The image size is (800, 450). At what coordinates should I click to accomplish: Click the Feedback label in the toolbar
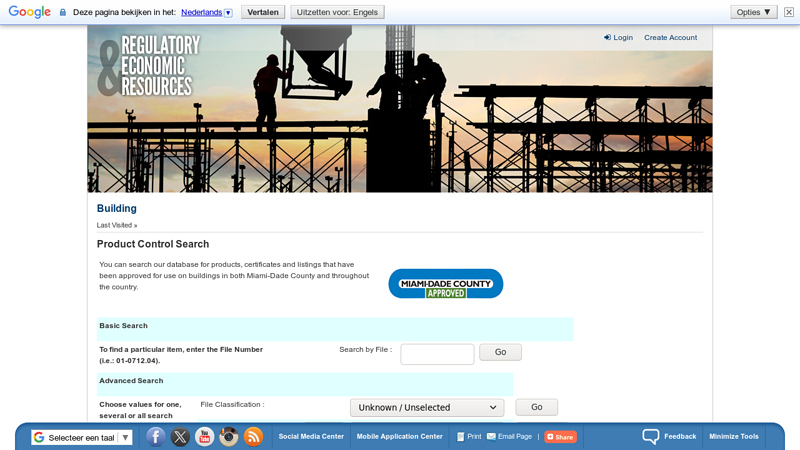pos(680,437)
